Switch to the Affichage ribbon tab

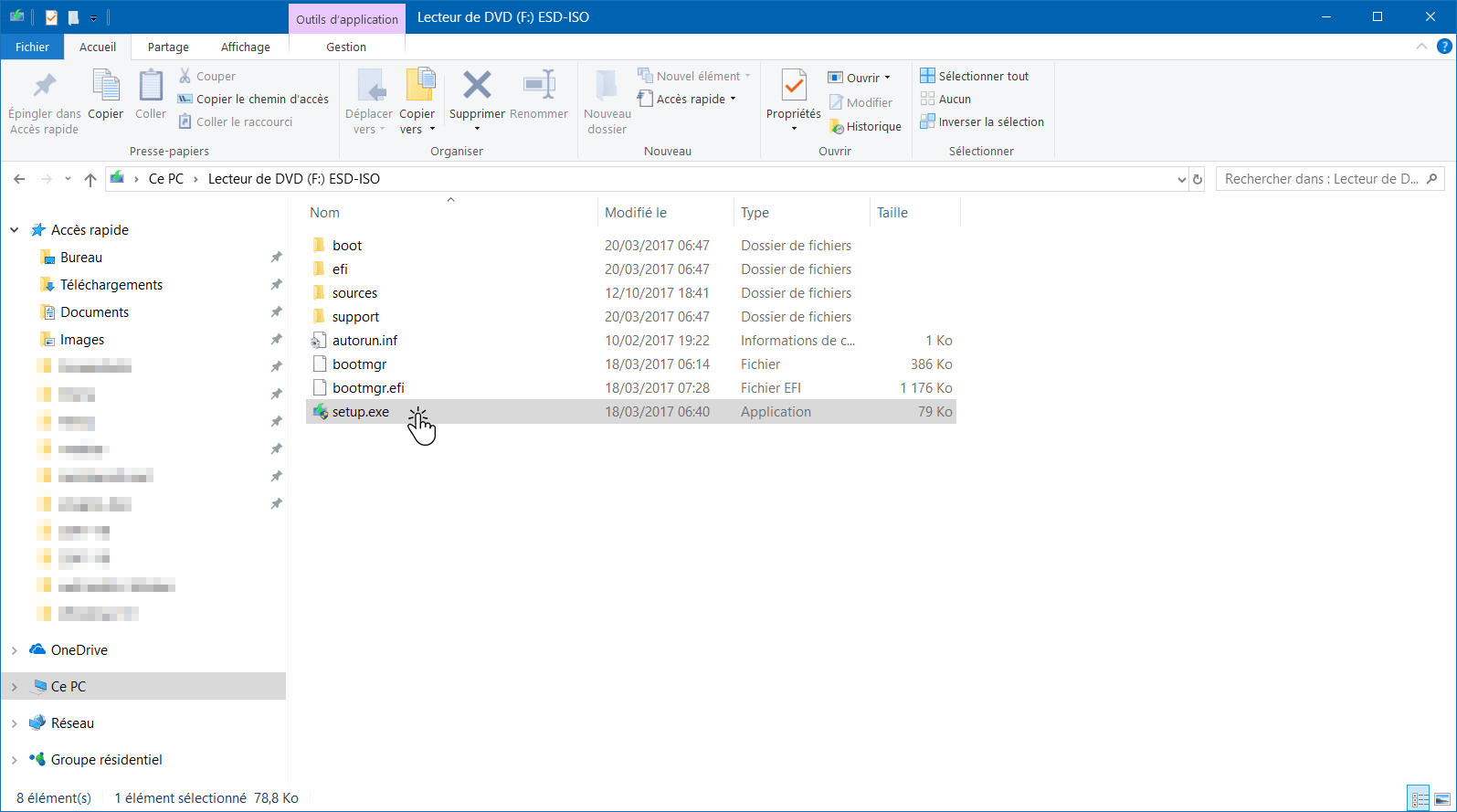(x=246, y=47)
